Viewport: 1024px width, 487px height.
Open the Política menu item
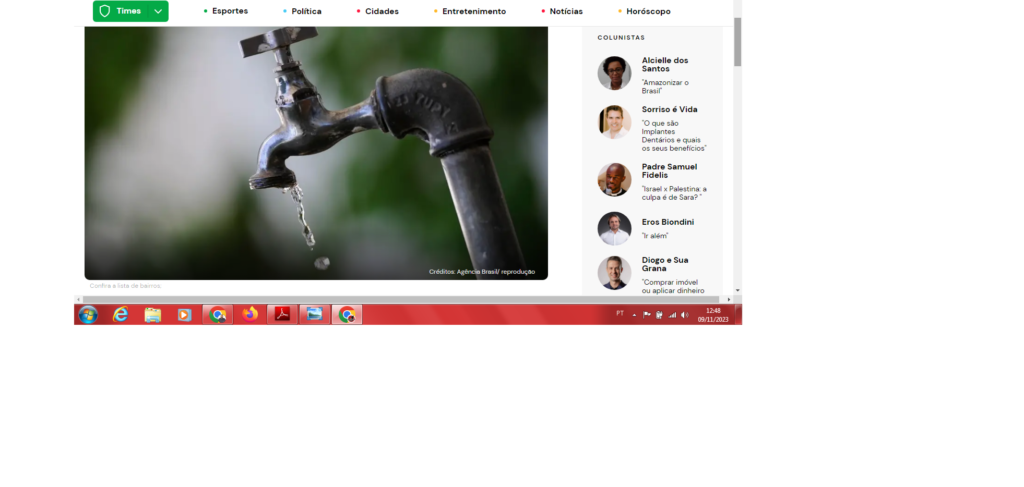(306, 11)
